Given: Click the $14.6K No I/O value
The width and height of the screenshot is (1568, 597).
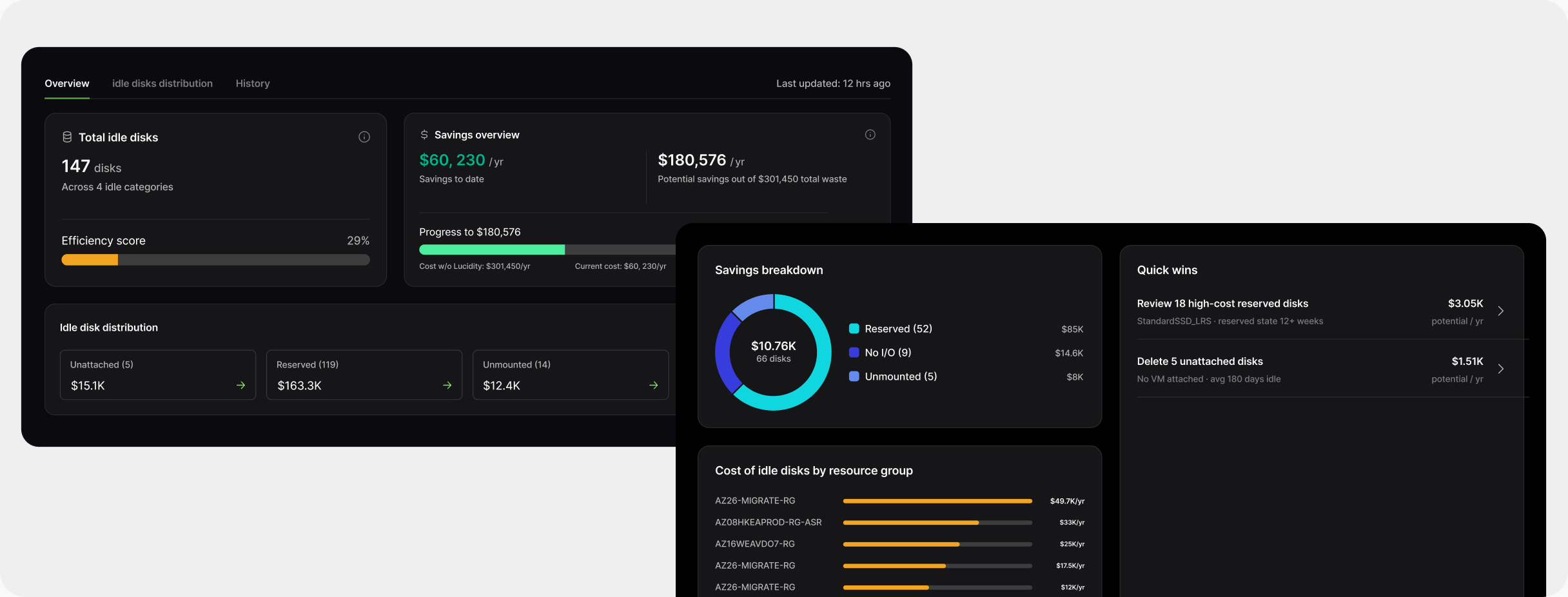Looking at the screenshot, I should 1069,353.
